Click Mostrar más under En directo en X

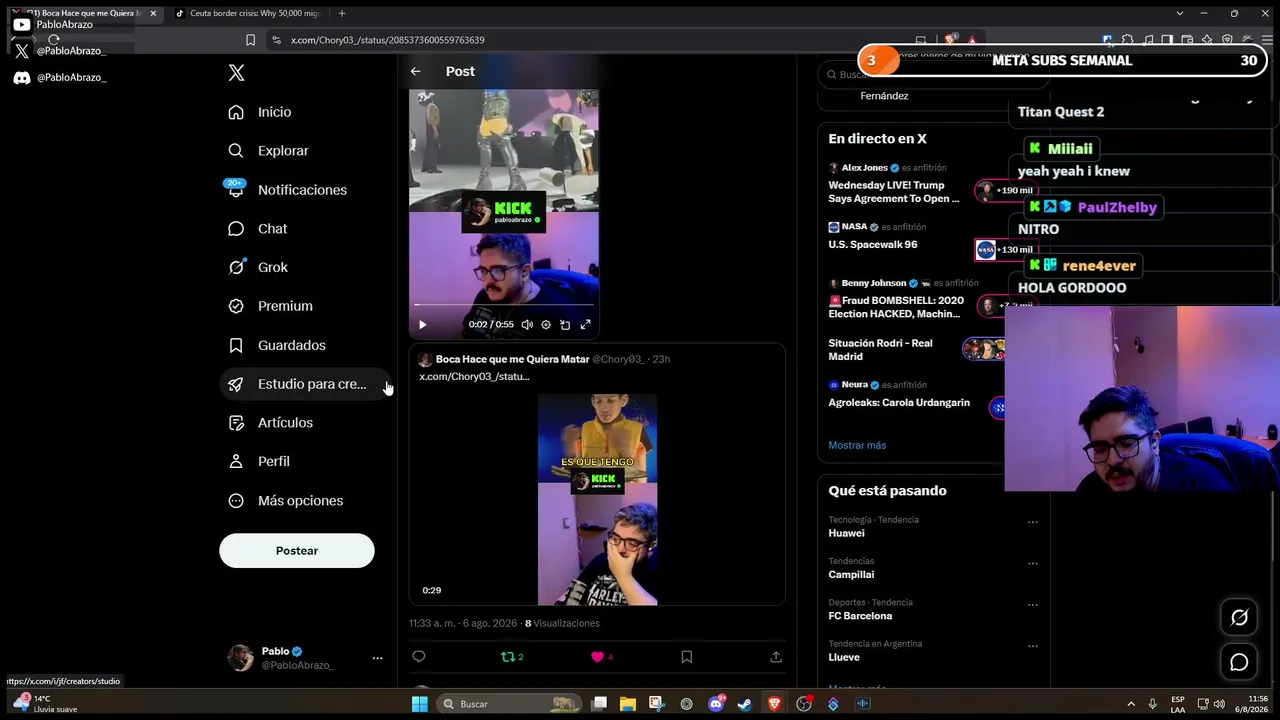(857, 445)
